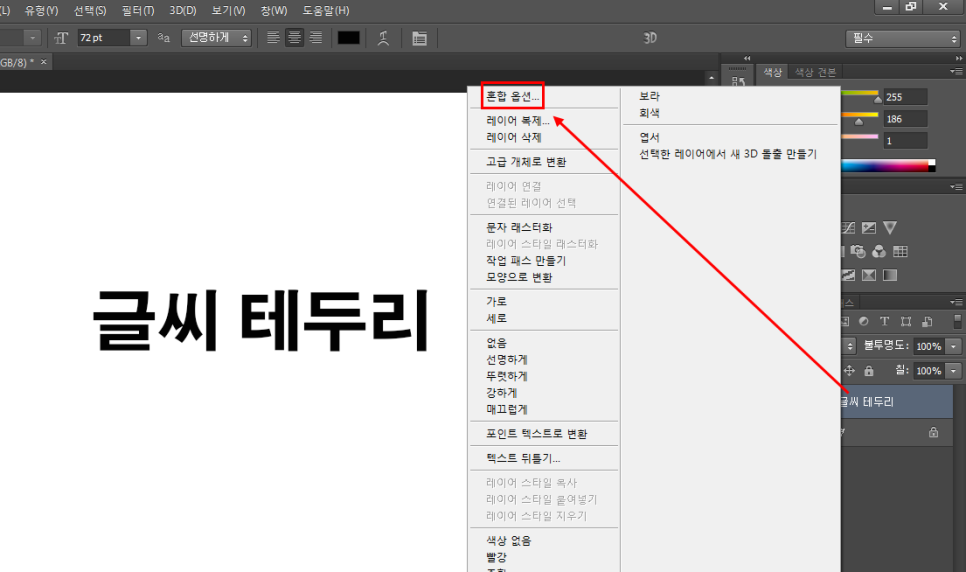966x572 pixels.
Task: Choose 선택한 레이어에서 새 3D 돌출 만들기
Action: click(x=728, y=154)
